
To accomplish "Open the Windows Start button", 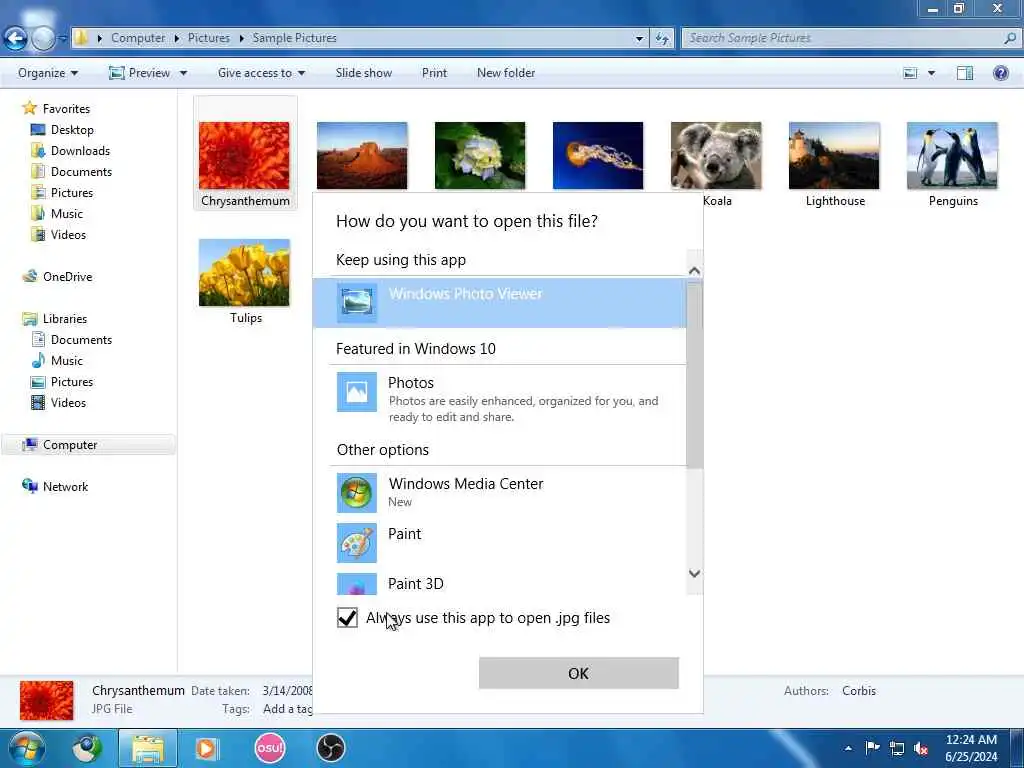I will (26, 748).
